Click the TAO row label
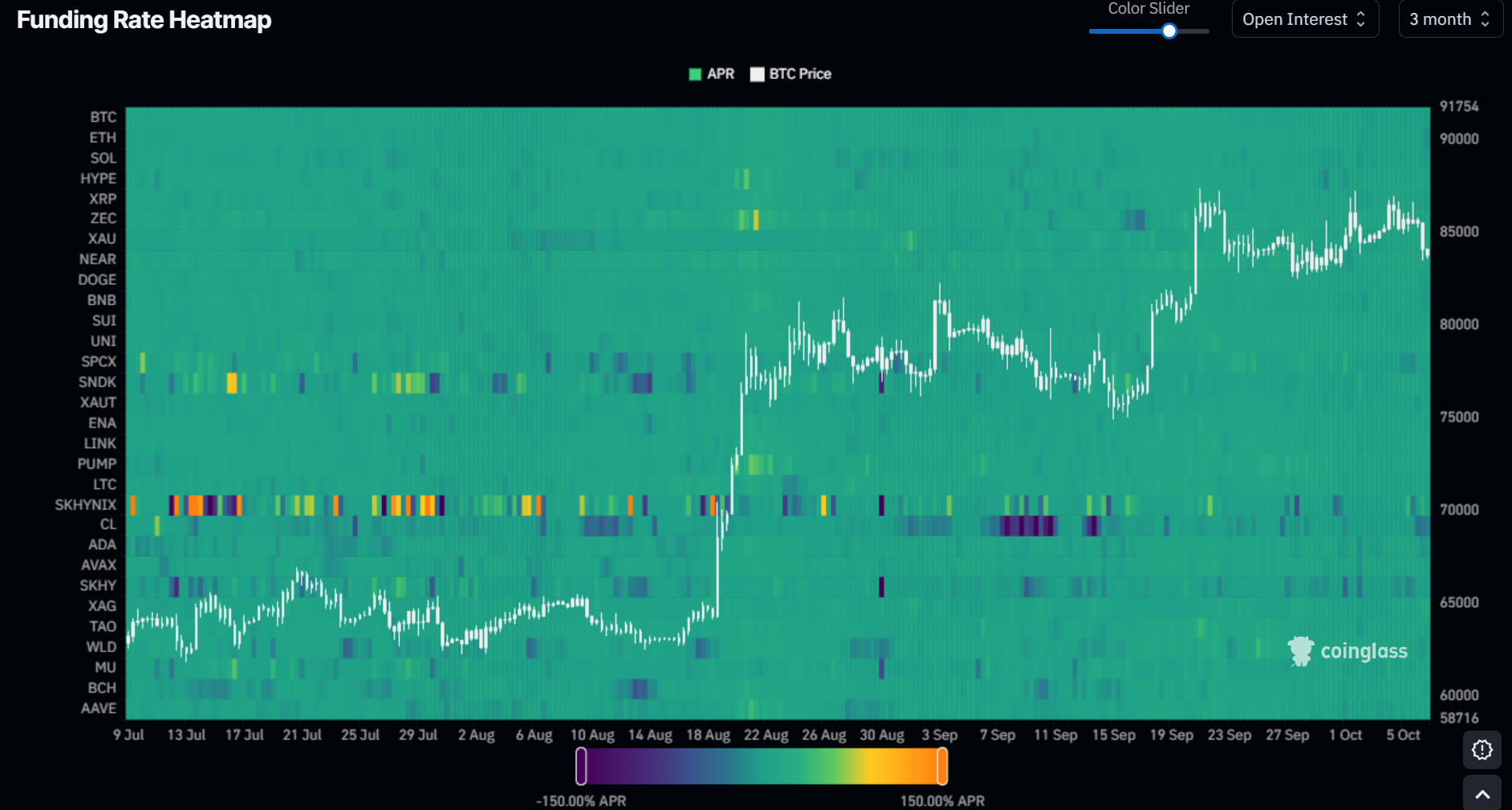 pos(103,626)
